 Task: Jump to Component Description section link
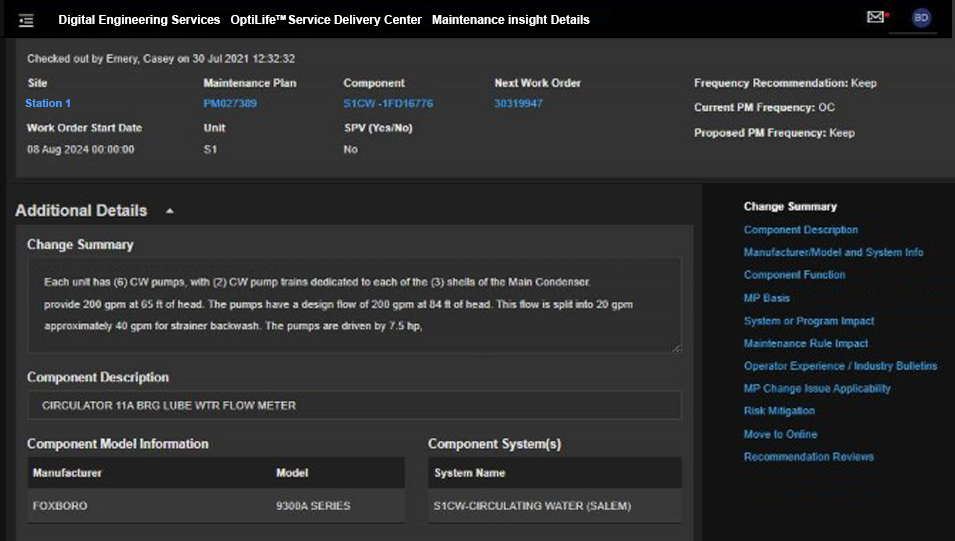[x=800, y=230]
